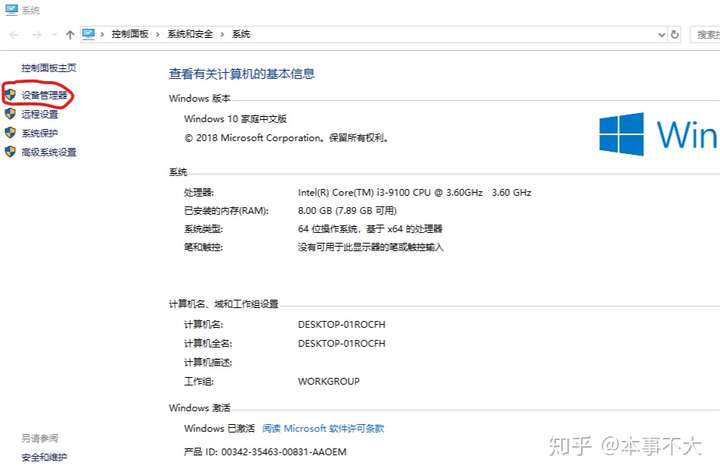This screenshot has height=475, width=720.
Task: Click the Windows logo graphic
Action: coord(621,134)
